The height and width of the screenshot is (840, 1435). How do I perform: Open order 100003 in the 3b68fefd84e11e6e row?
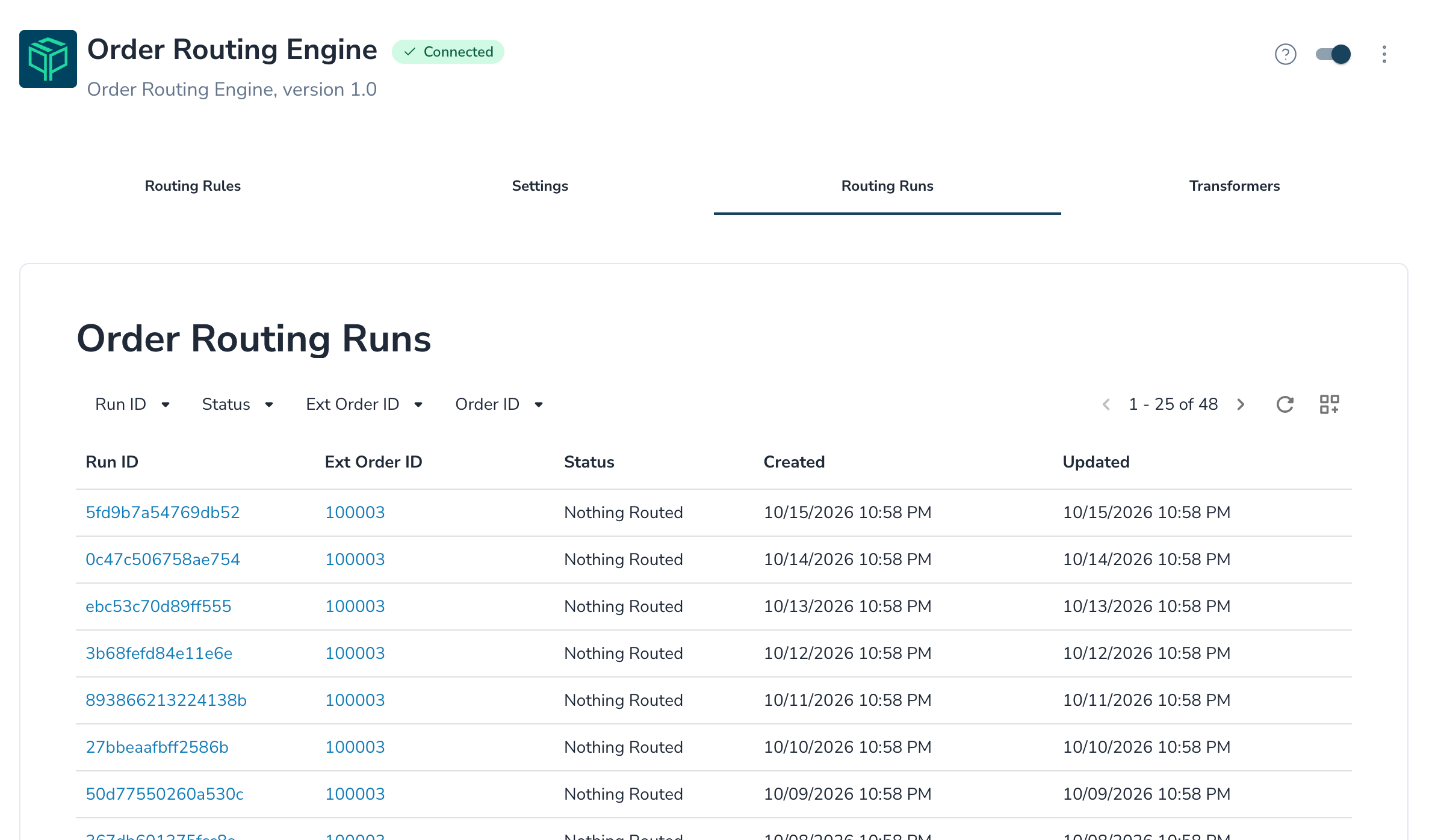(x=355, y=654)
